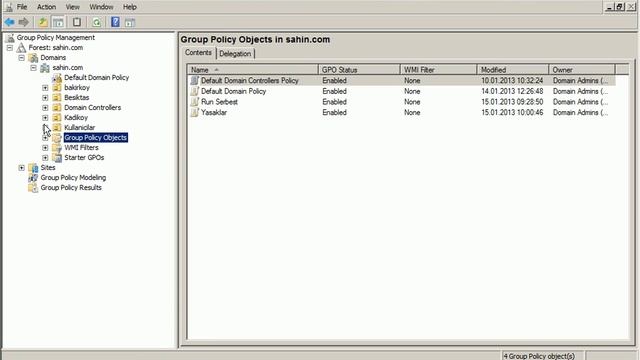This screenshot has width=640, height=360.
Task: Sort list by WMI Filter column header
Action: point(439,70)
